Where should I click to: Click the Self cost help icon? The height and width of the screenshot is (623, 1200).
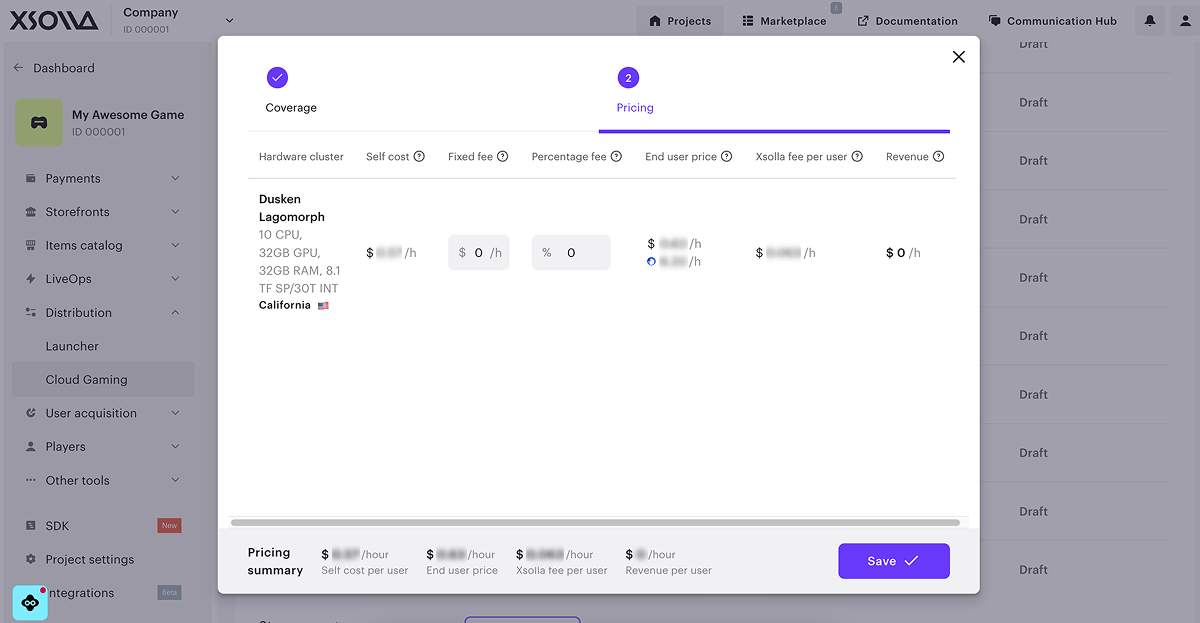pyautogui.click(x=419, y=157)
